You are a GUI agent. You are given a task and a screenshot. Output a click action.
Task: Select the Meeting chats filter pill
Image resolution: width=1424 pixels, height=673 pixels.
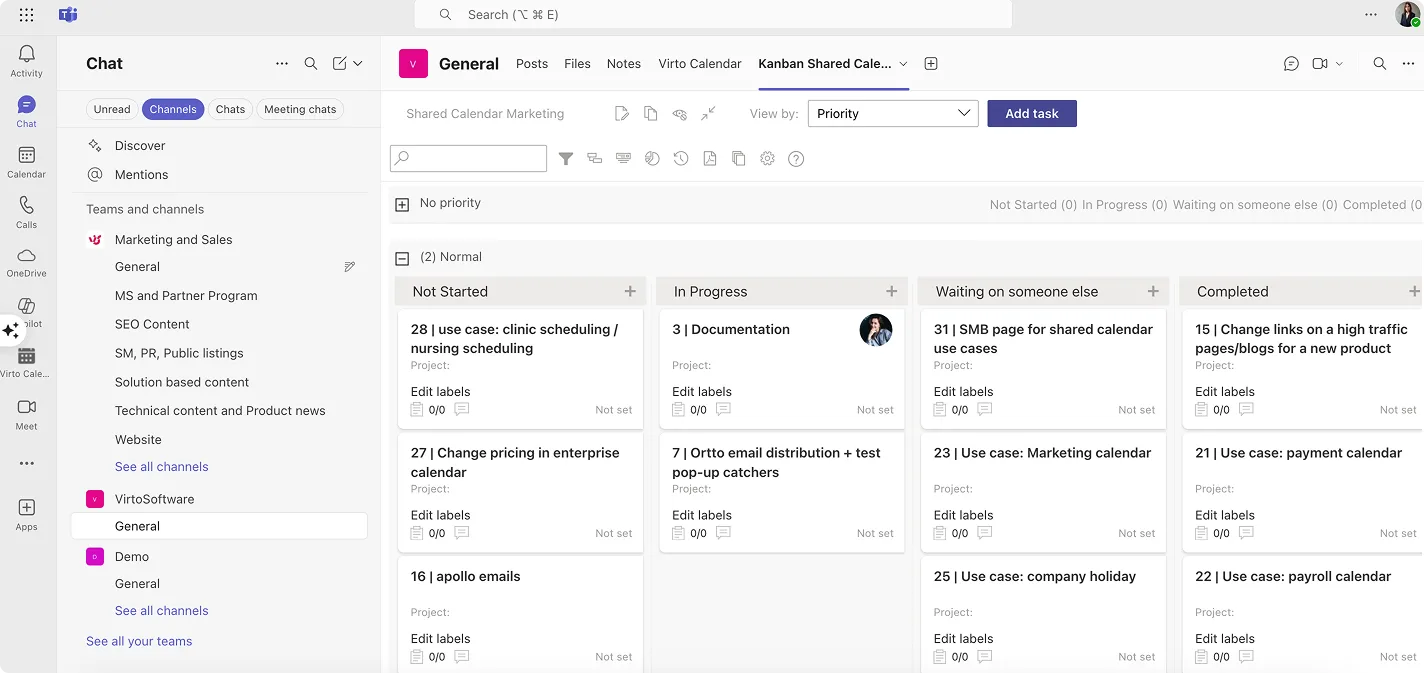[299, 109]
